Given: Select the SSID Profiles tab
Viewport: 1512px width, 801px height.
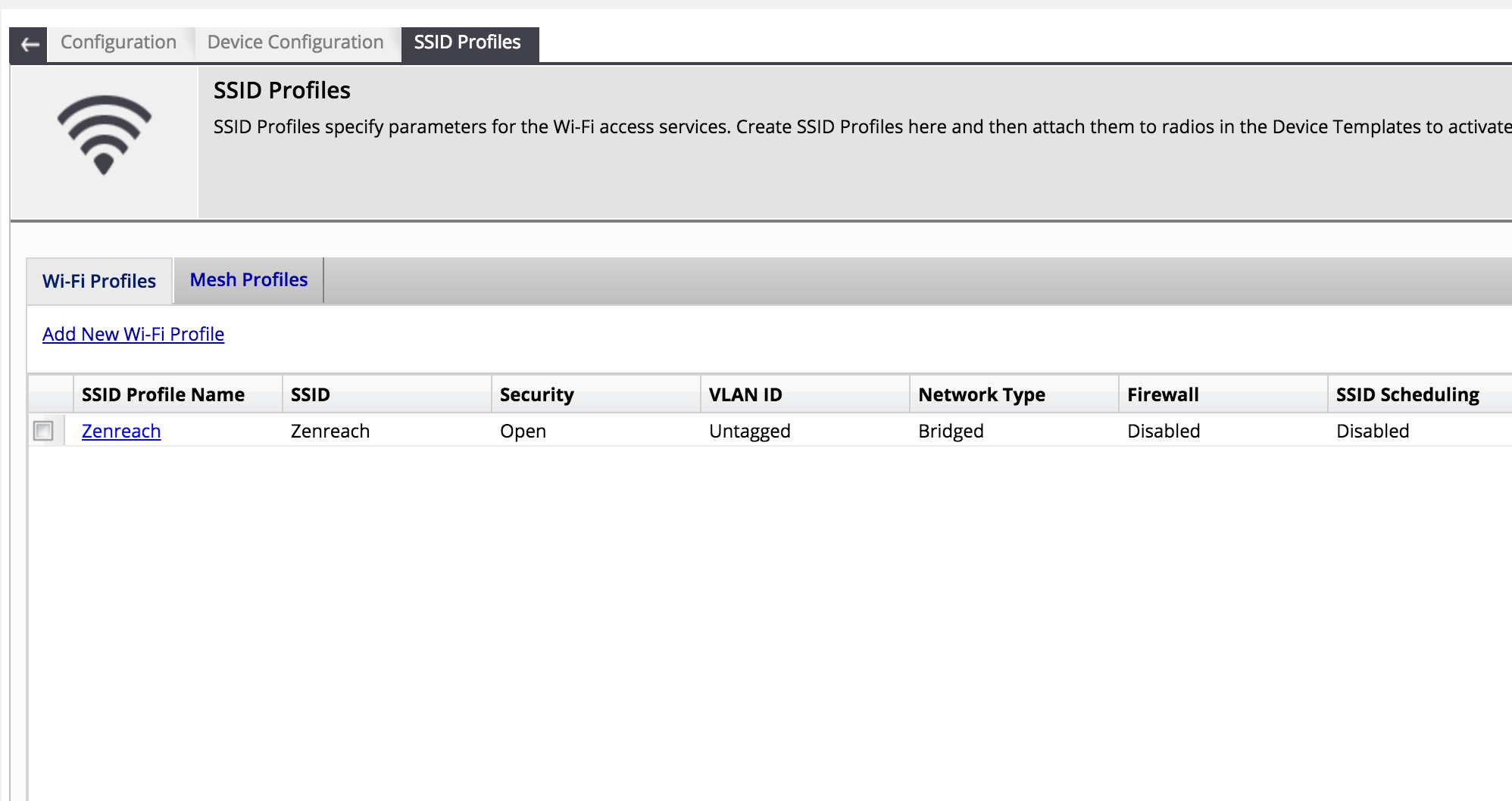Looking at the screenshot, I should (467, 43).
